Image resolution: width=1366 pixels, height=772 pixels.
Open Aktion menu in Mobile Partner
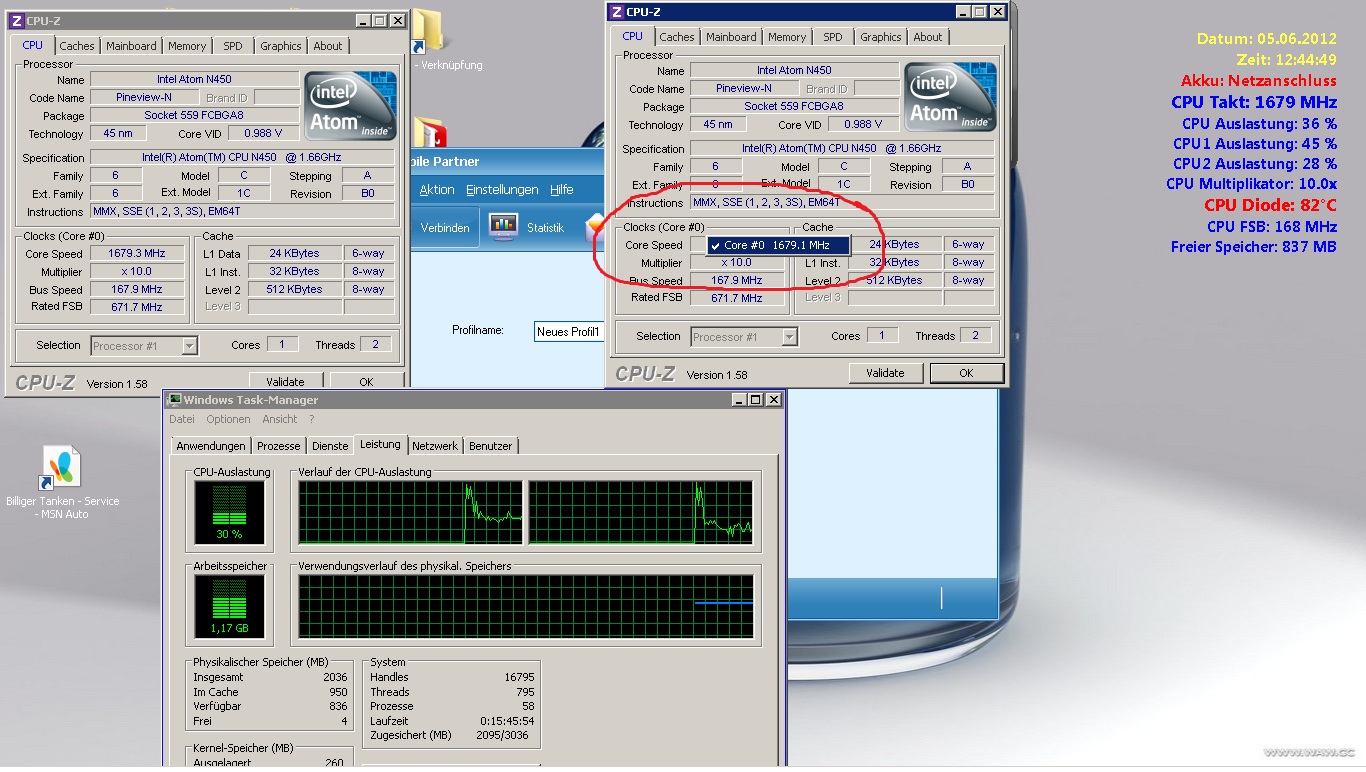coord(437,190)
